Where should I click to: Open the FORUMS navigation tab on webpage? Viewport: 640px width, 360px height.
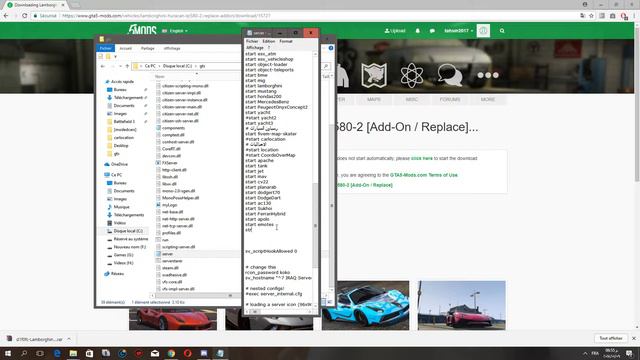(x=450, y=100)
